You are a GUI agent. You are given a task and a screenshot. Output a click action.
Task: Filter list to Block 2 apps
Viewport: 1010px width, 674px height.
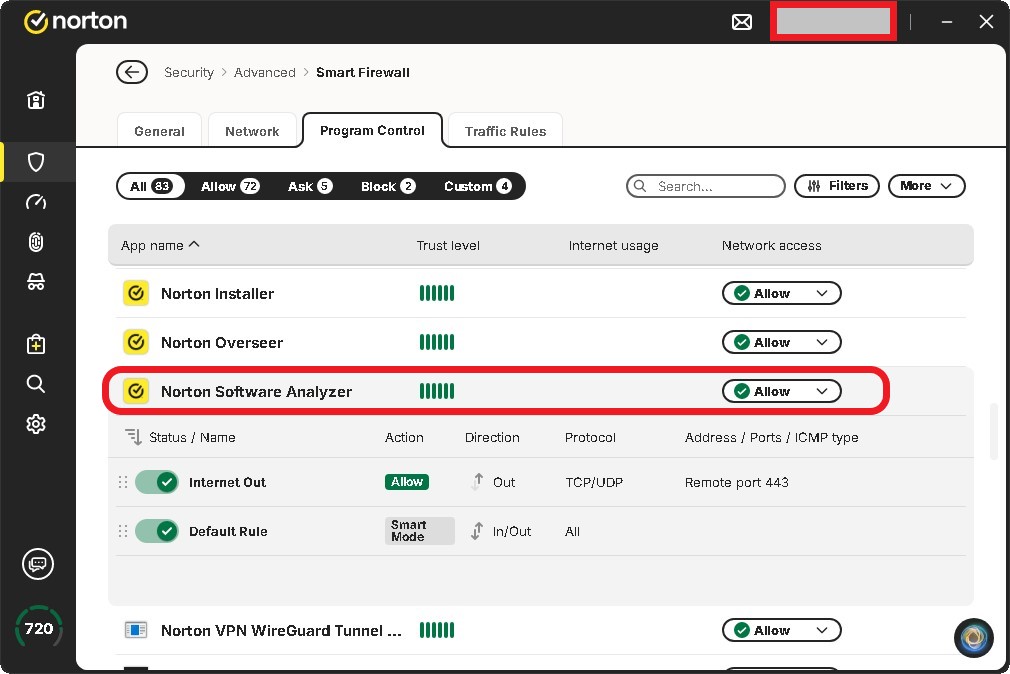(388, 186)
